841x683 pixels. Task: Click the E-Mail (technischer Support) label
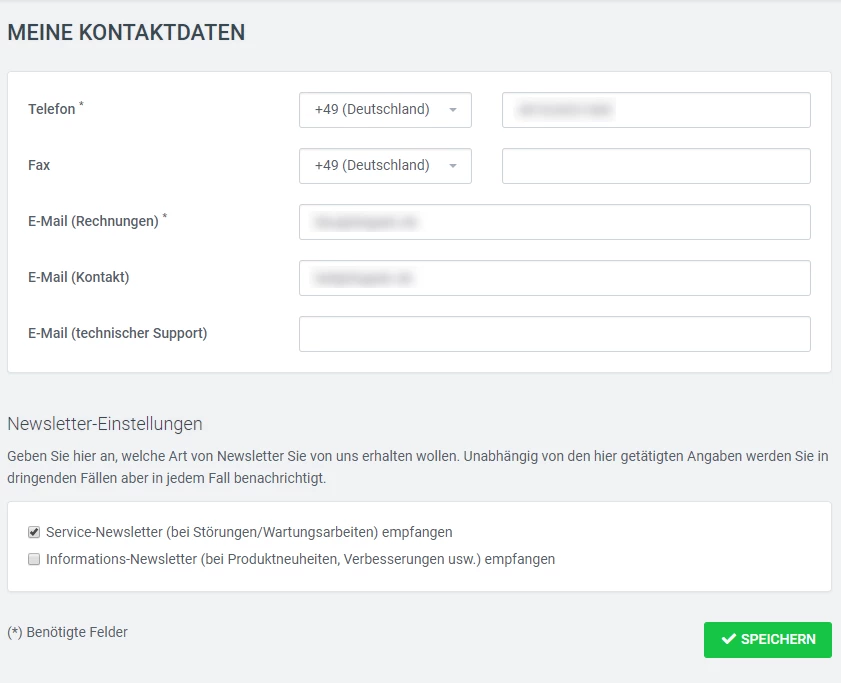click(117, 334)
